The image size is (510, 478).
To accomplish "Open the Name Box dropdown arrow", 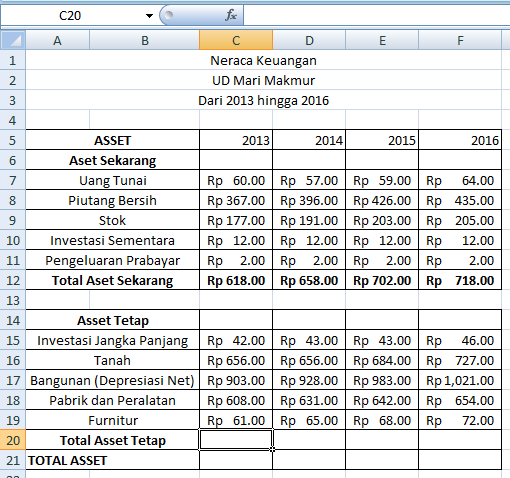I will (x=149, y=16).
